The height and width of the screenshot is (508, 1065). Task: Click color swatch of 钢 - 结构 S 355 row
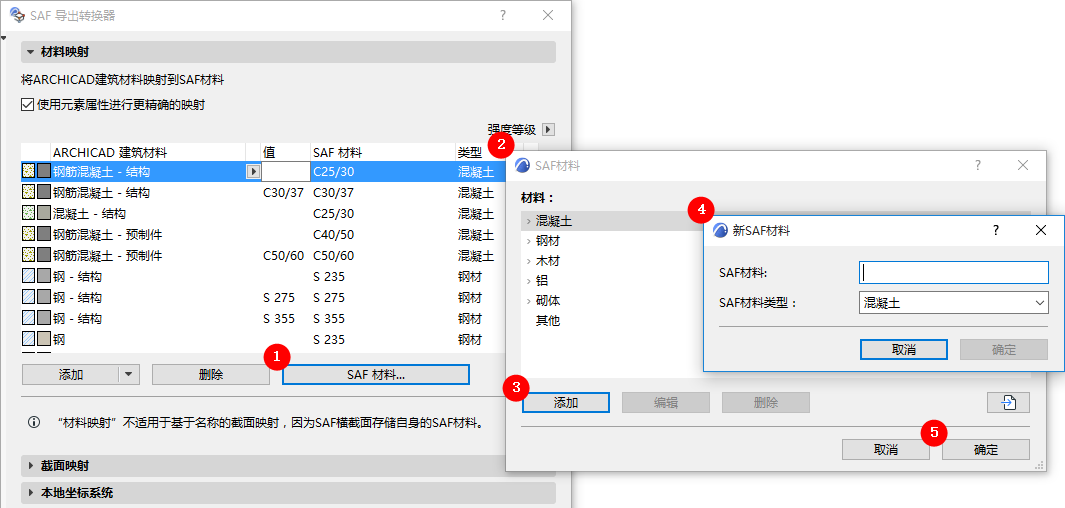coord(43,318)
